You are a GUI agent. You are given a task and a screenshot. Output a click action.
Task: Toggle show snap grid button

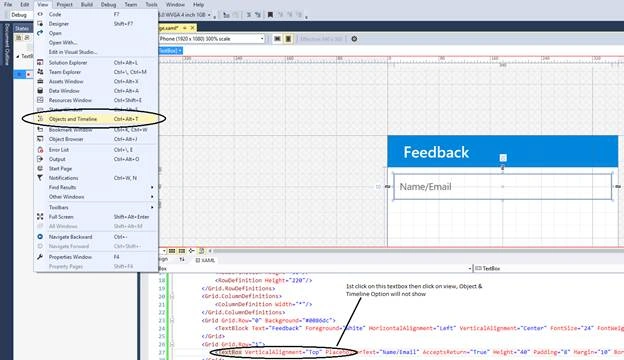pos(172,251)
